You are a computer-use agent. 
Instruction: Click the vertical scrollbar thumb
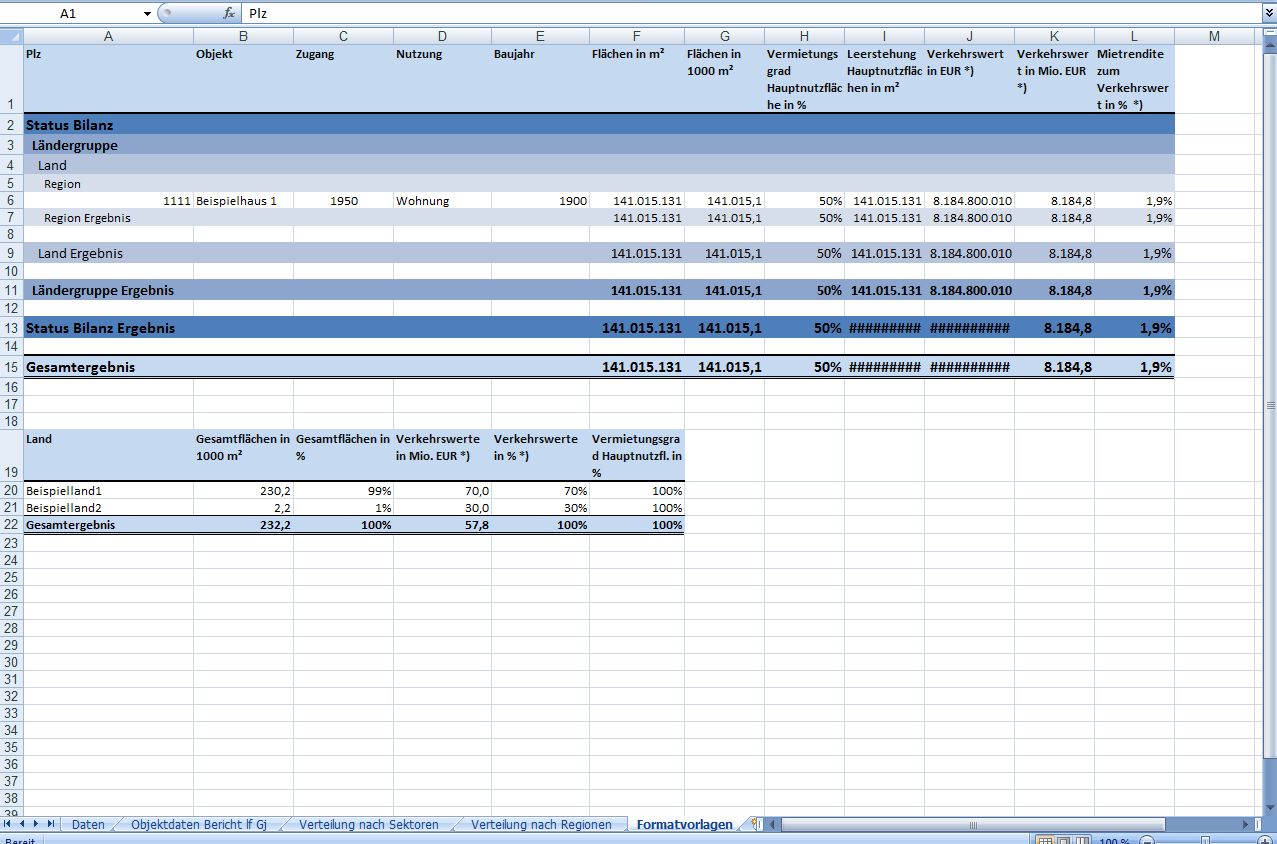coord(1270,405)
